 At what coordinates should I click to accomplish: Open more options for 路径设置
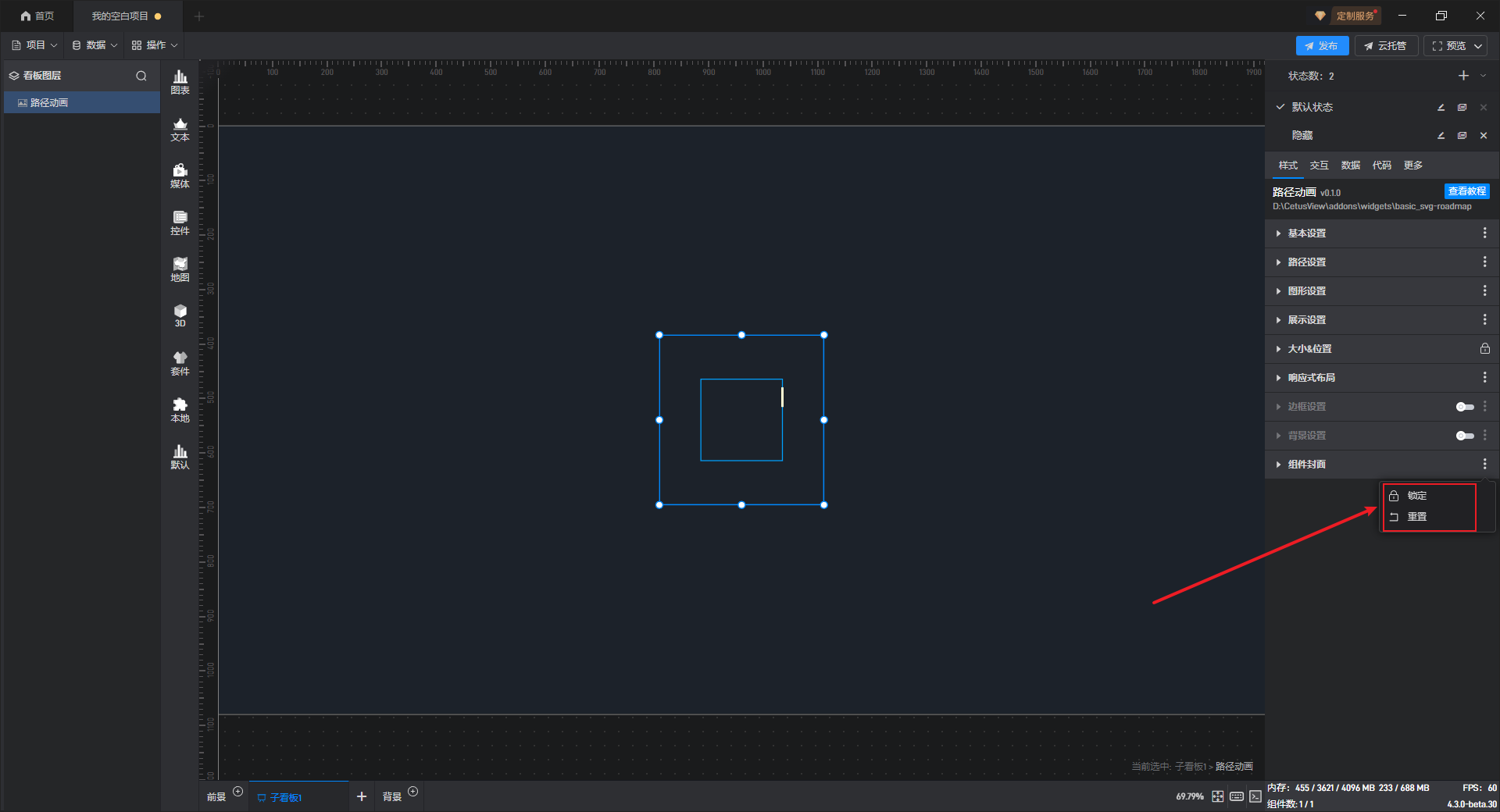pos(1484,262)
